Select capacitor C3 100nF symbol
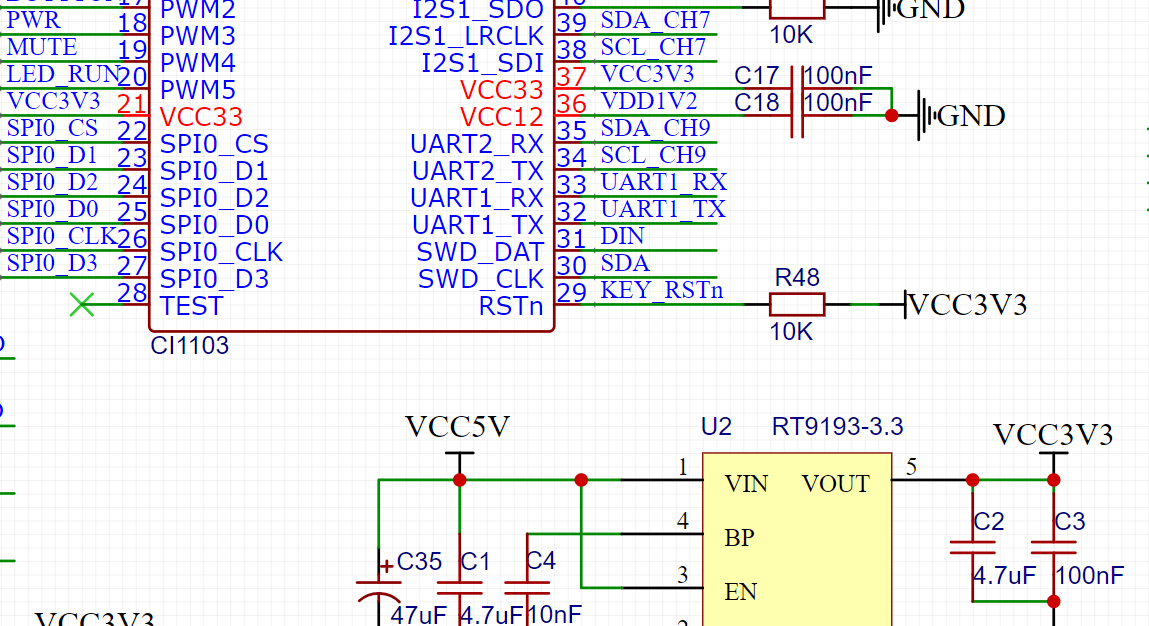 (1053, 547)
